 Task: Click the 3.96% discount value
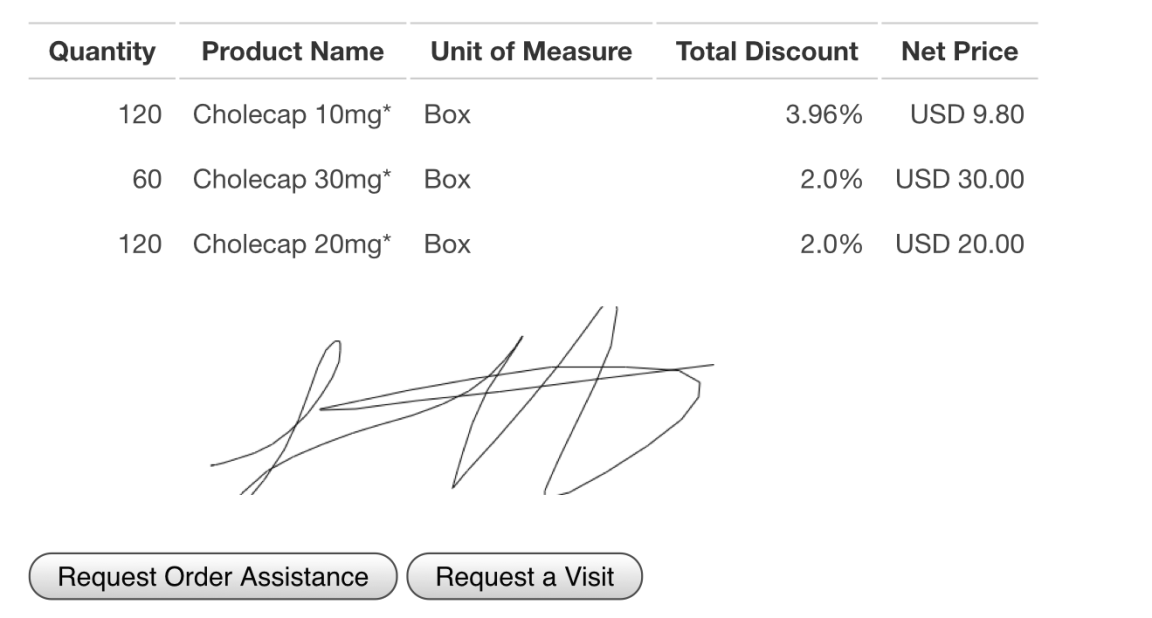pyautogui.click(x=823, y=115)
